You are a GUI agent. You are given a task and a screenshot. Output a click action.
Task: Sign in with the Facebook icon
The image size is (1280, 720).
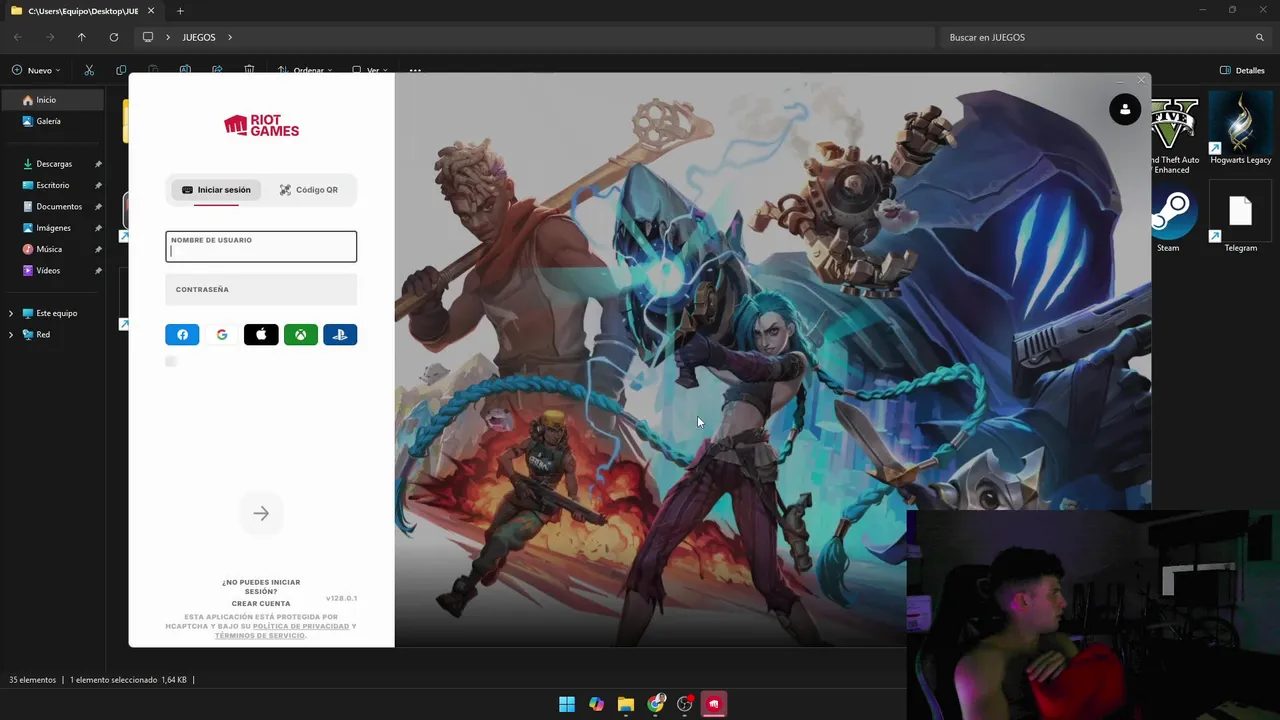pyautogui.click(x=182, y=335)
